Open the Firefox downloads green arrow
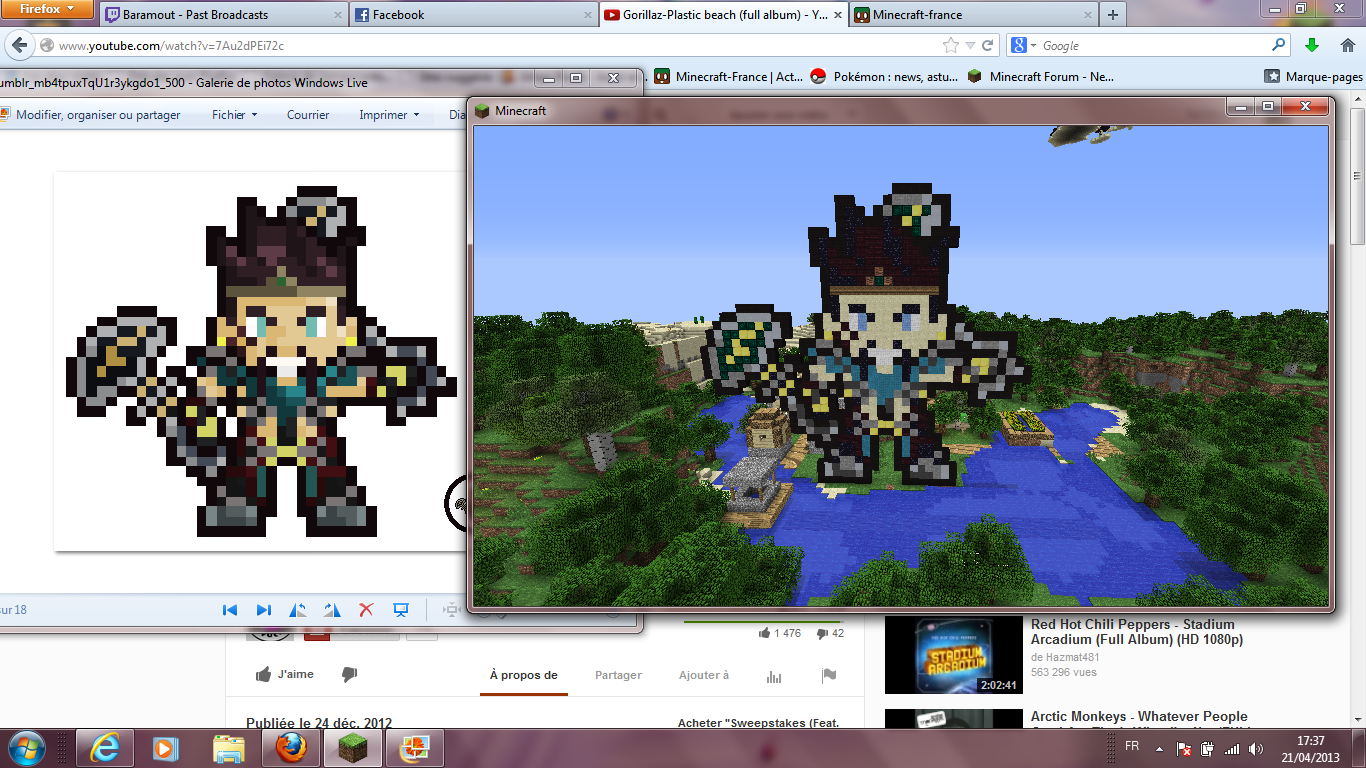 point(1312,46)
